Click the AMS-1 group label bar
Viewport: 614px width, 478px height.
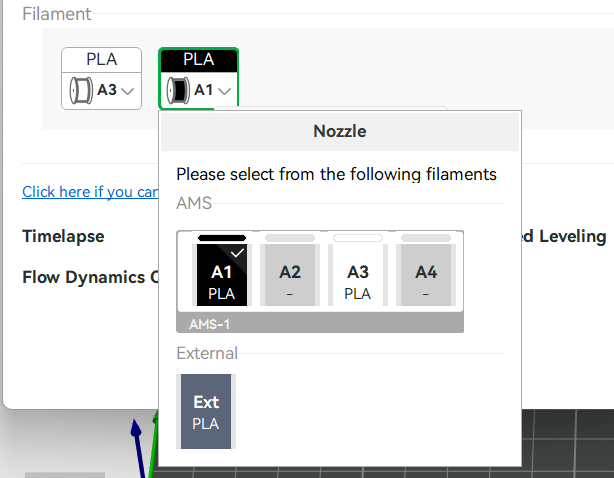(x=319, y=324)
